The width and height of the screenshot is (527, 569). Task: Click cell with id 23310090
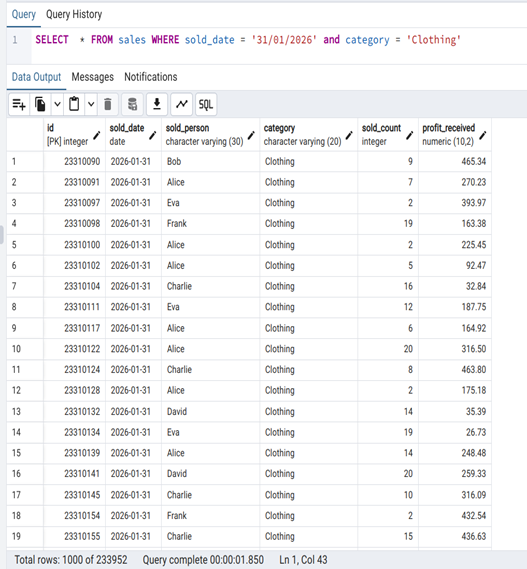point(74,161)
